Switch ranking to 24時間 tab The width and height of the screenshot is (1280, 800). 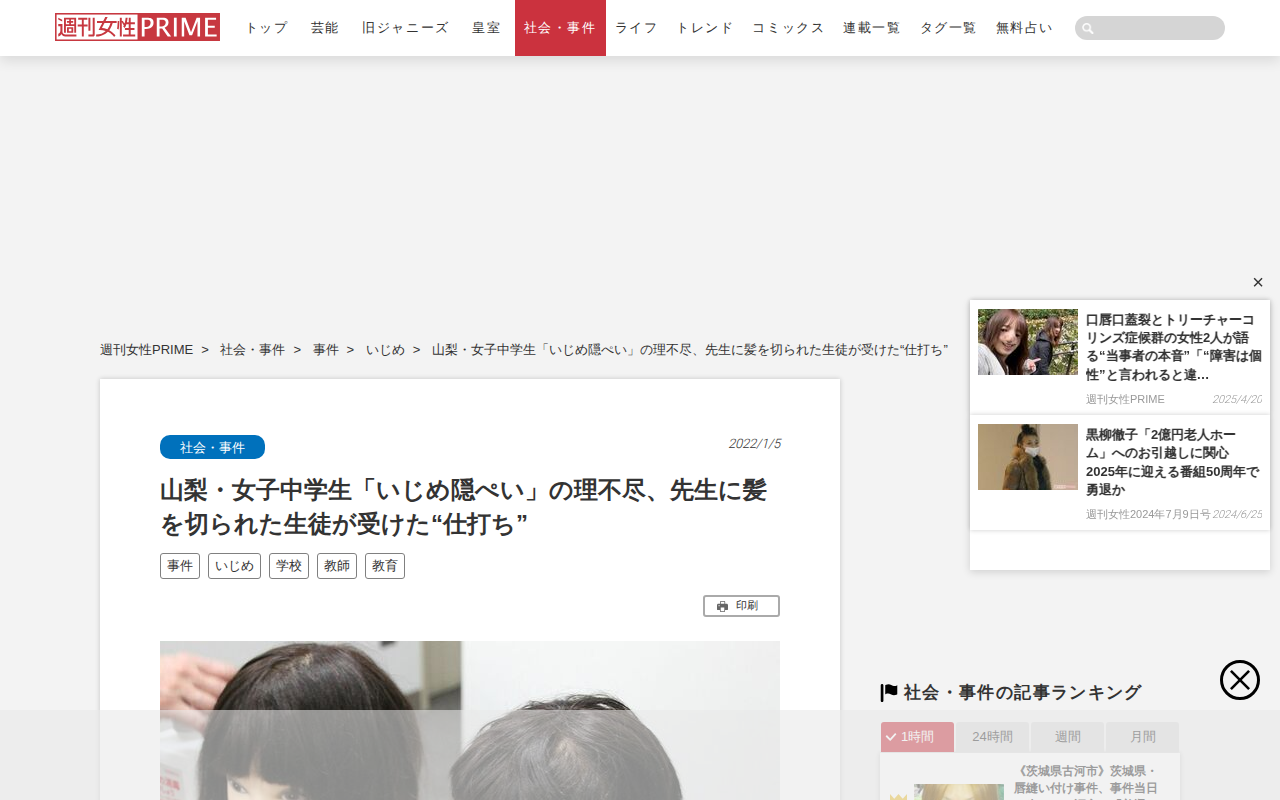(993, 737)
